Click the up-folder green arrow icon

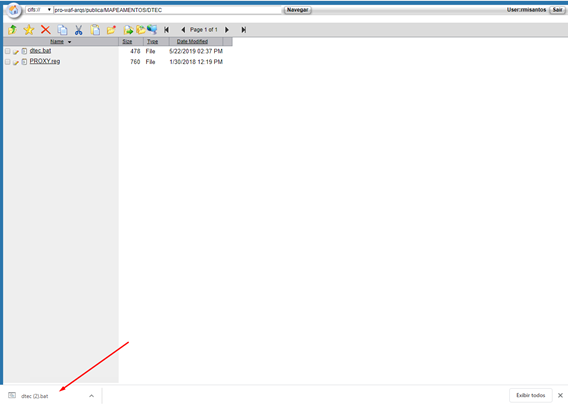coord(12,30)
